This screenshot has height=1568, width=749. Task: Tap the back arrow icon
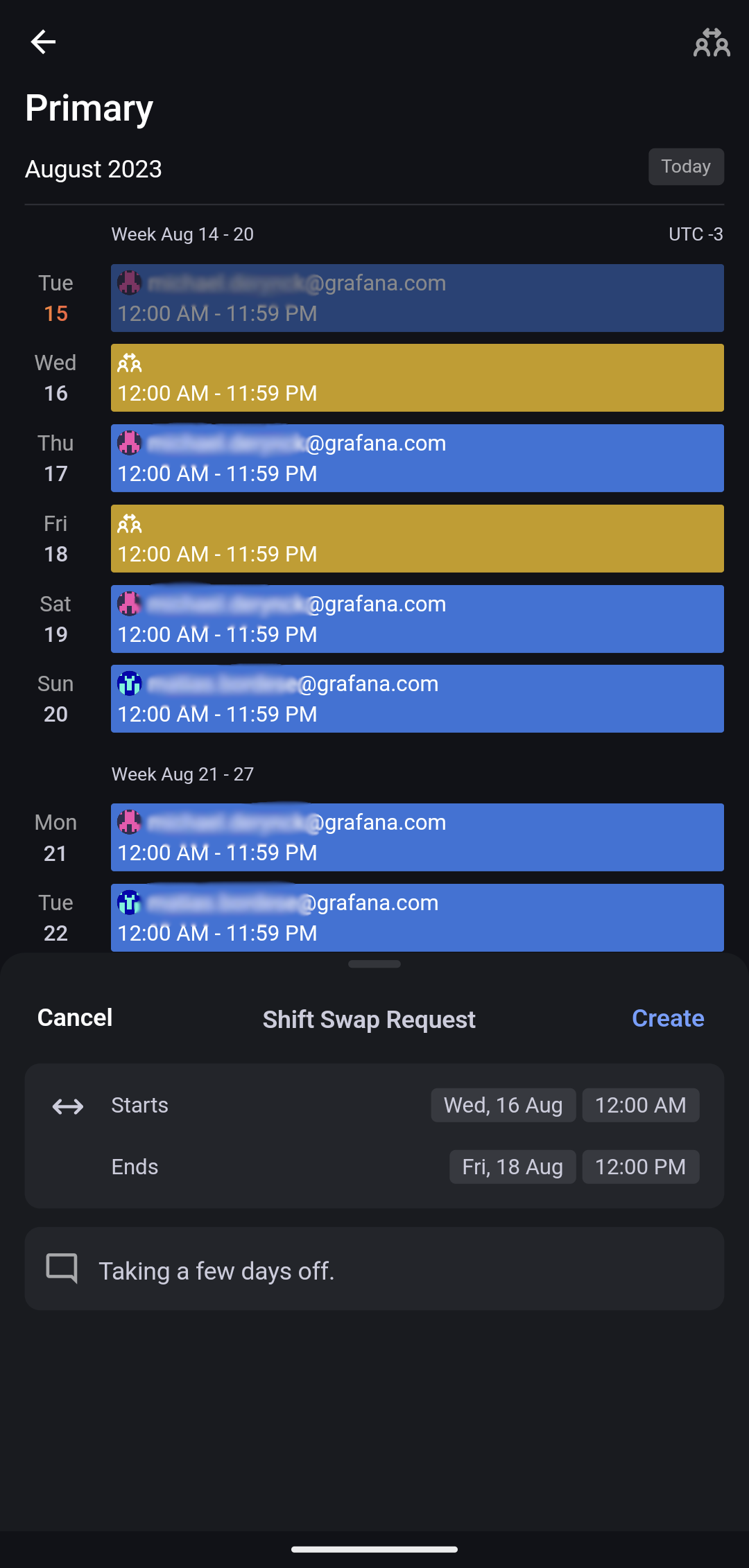tap(43, 42)
